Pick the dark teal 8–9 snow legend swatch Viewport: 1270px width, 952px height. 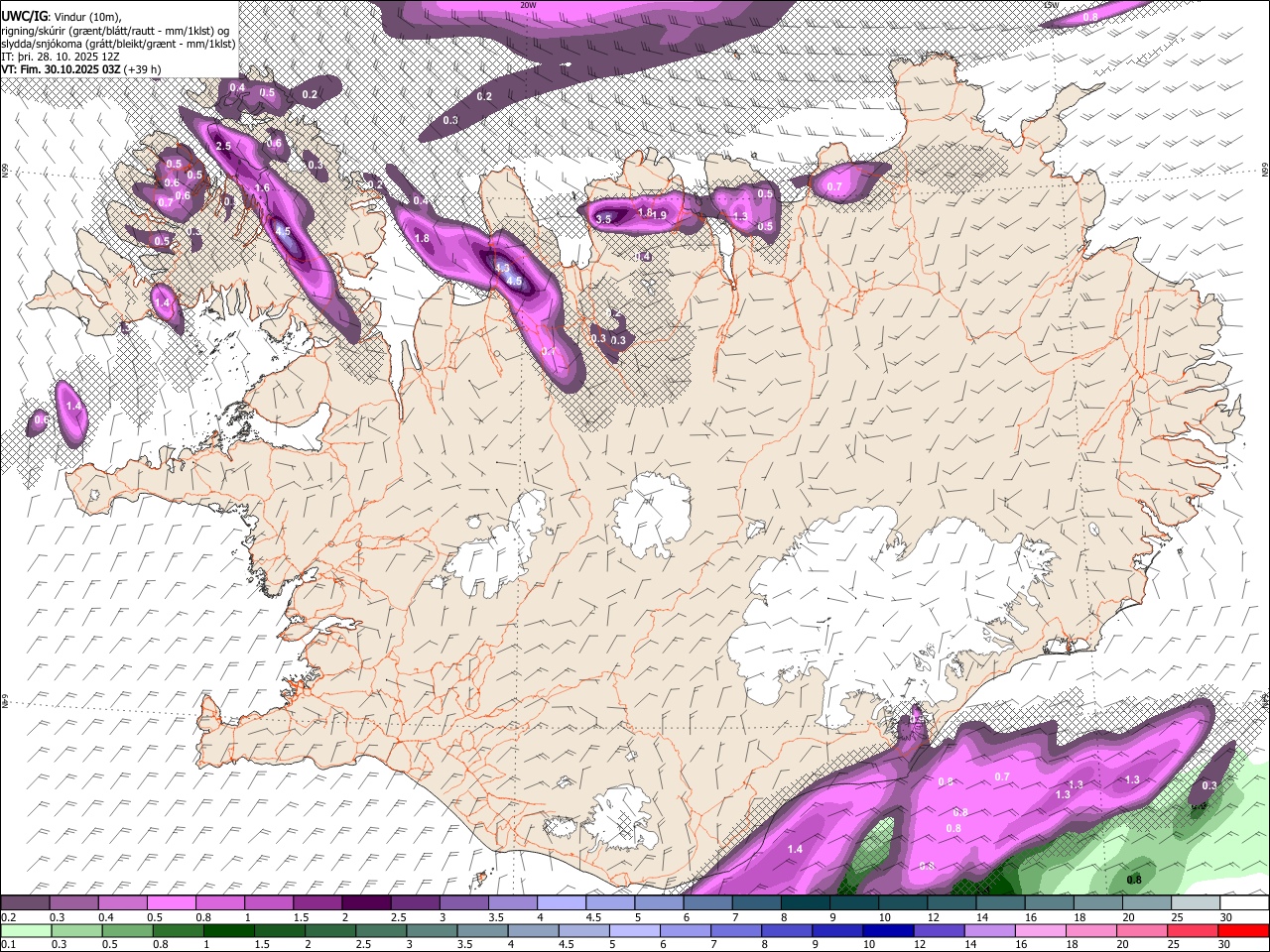pyautogui.click(x=805, y=902)
